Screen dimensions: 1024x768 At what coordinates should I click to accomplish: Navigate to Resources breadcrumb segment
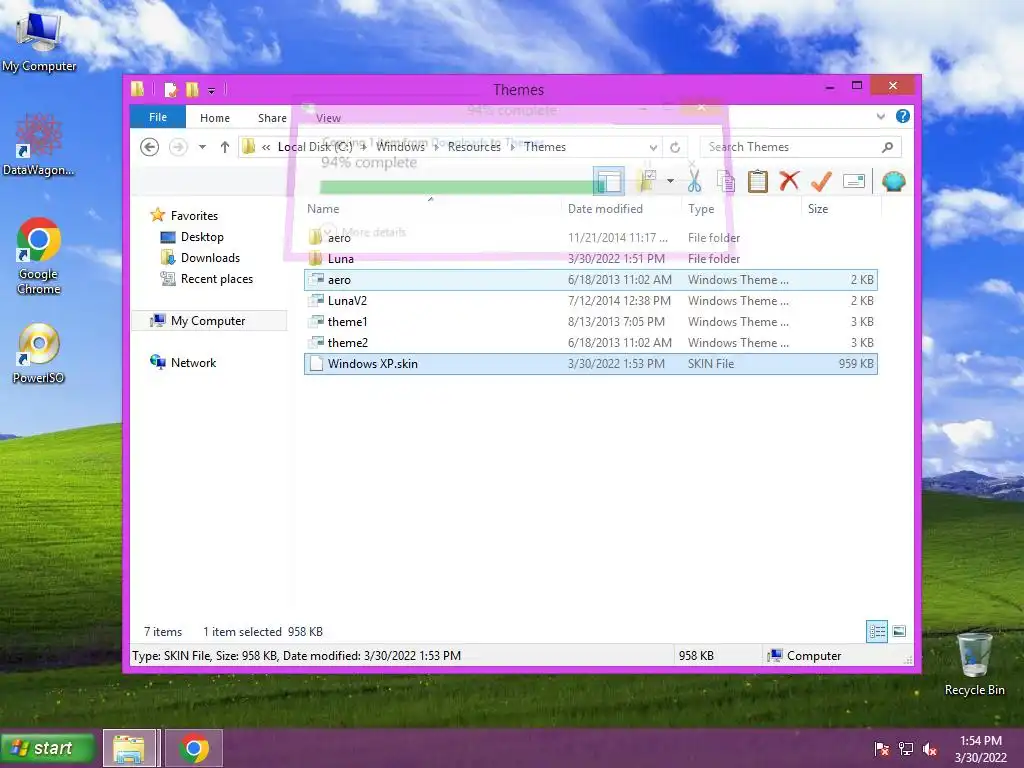click(x=474, y=147)
